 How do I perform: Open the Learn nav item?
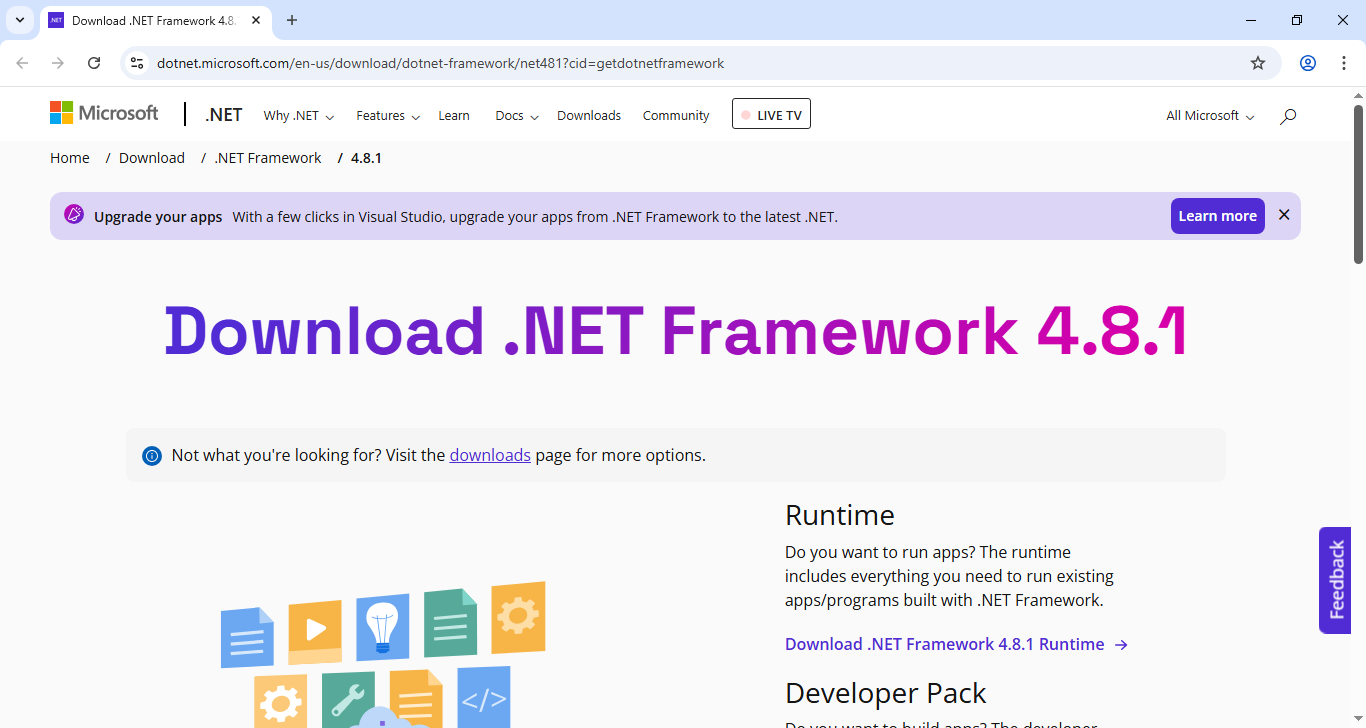[454, 116]
